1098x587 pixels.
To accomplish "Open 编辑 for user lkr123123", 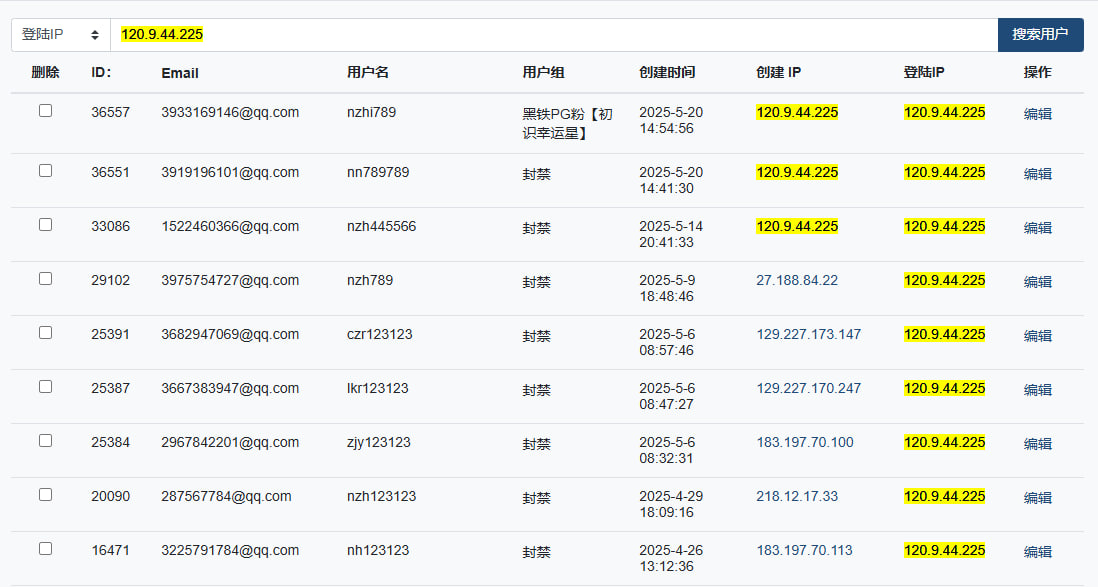I will click(x=1037, y=389).
